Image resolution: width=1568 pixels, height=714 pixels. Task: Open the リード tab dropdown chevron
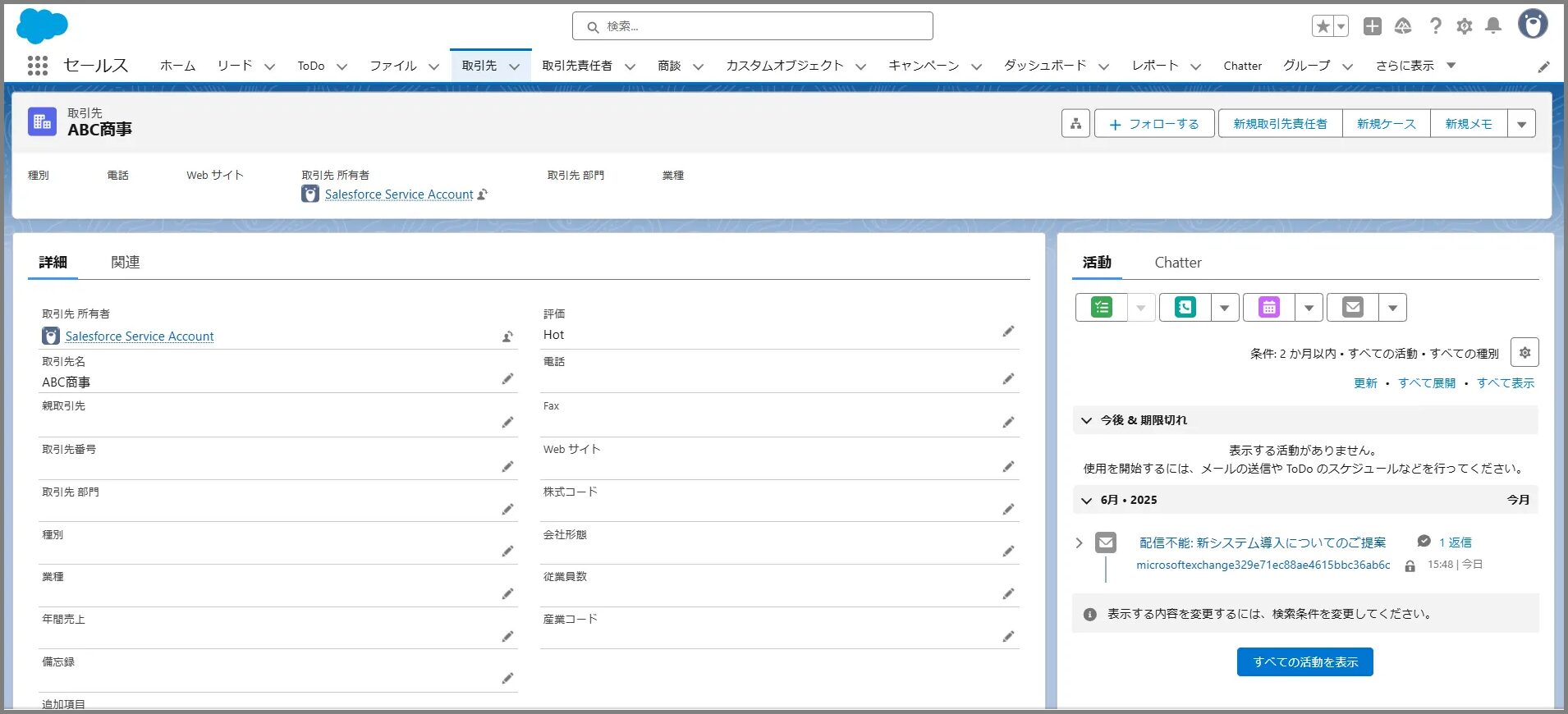(x=269, y=66)
